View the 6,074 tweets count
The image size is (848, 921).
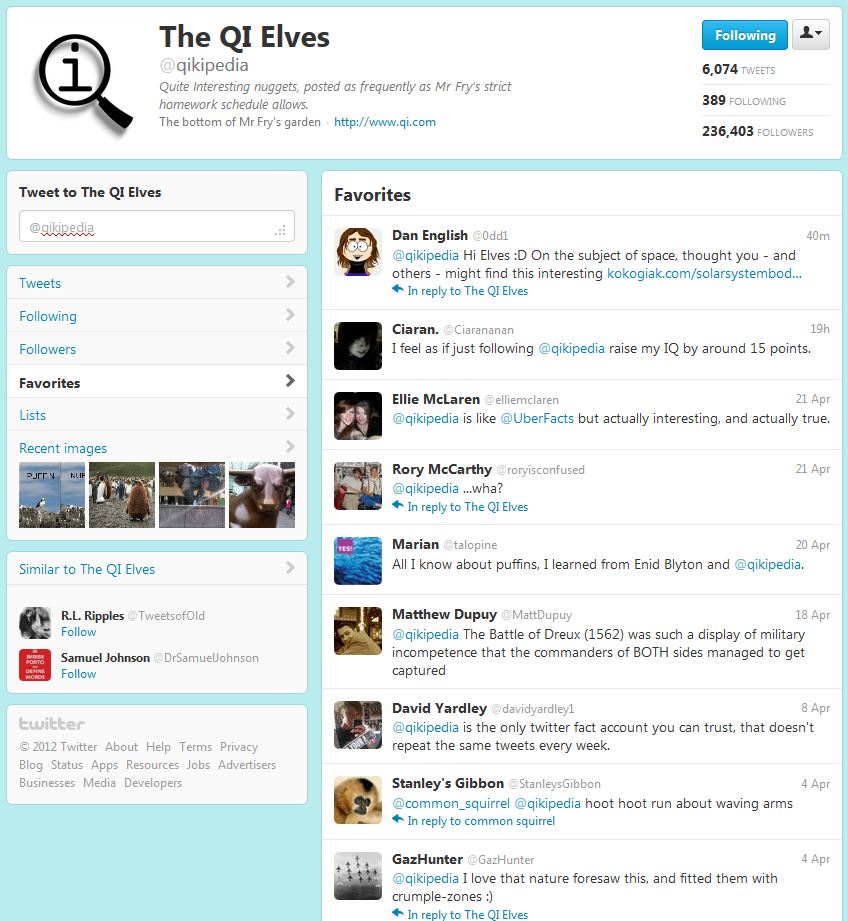(x=738, y=69)
